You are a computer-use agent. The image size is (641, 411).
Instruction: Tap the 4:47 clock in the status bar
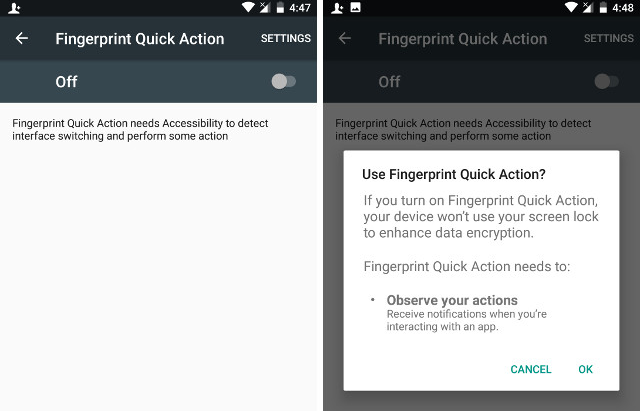point(300,7)
